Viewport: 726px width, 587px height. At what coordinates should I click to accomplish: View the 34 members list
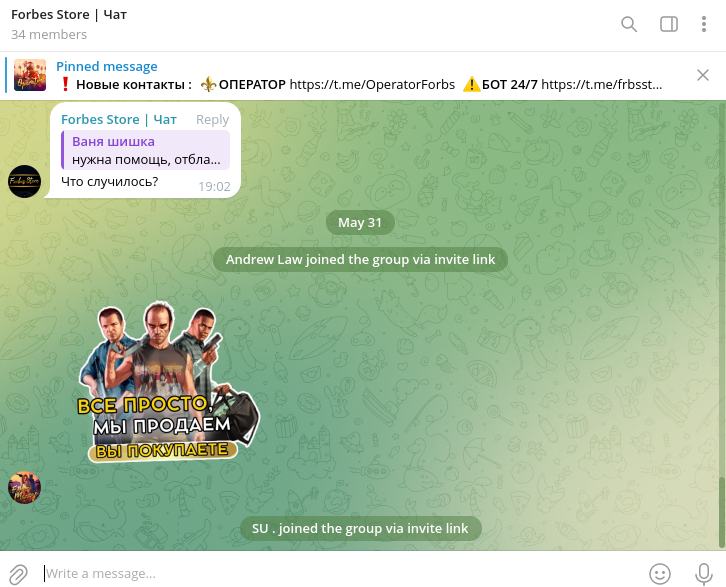[49, 35]
